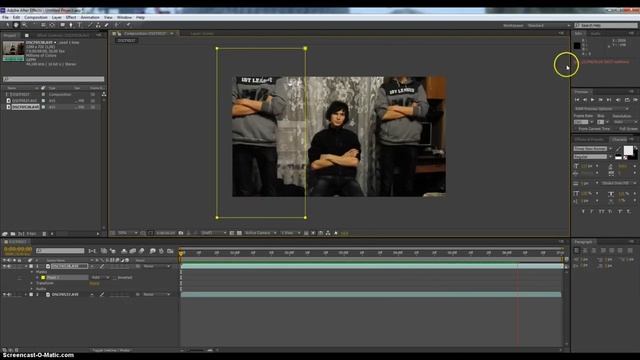
Task: Toggle auto-keyframe stopwatch icon in timeline
Action: pos(161,251)
